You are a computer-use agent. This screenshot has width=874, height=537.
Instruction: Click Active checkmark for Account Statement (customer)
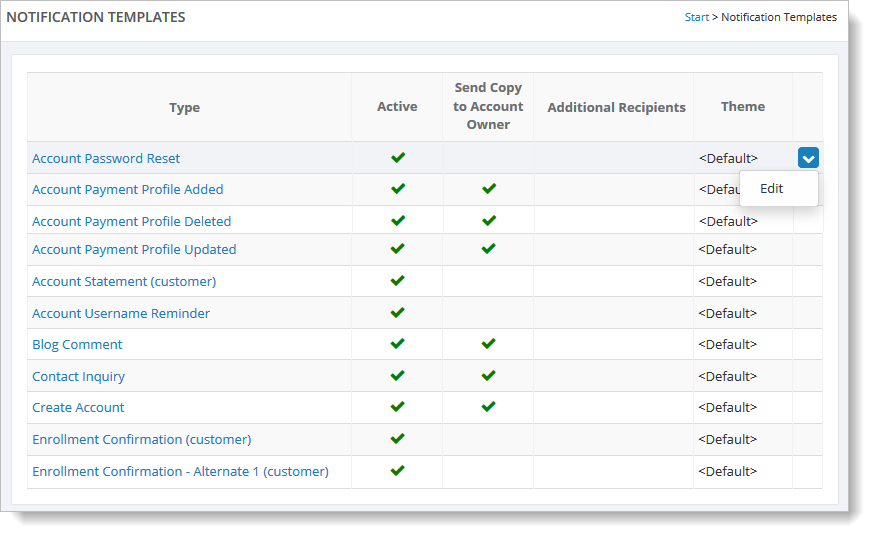[397, 280]
